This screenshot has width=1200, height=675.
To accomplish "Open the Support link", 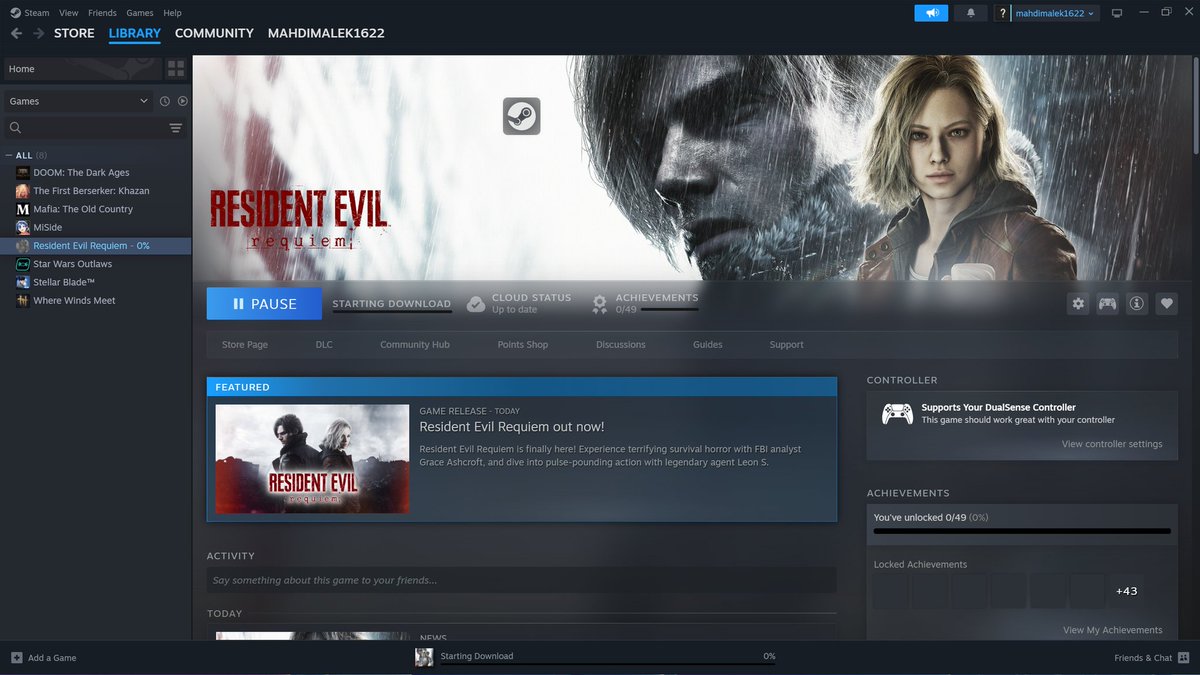I will pyautogui.click(x=786, y=345).
